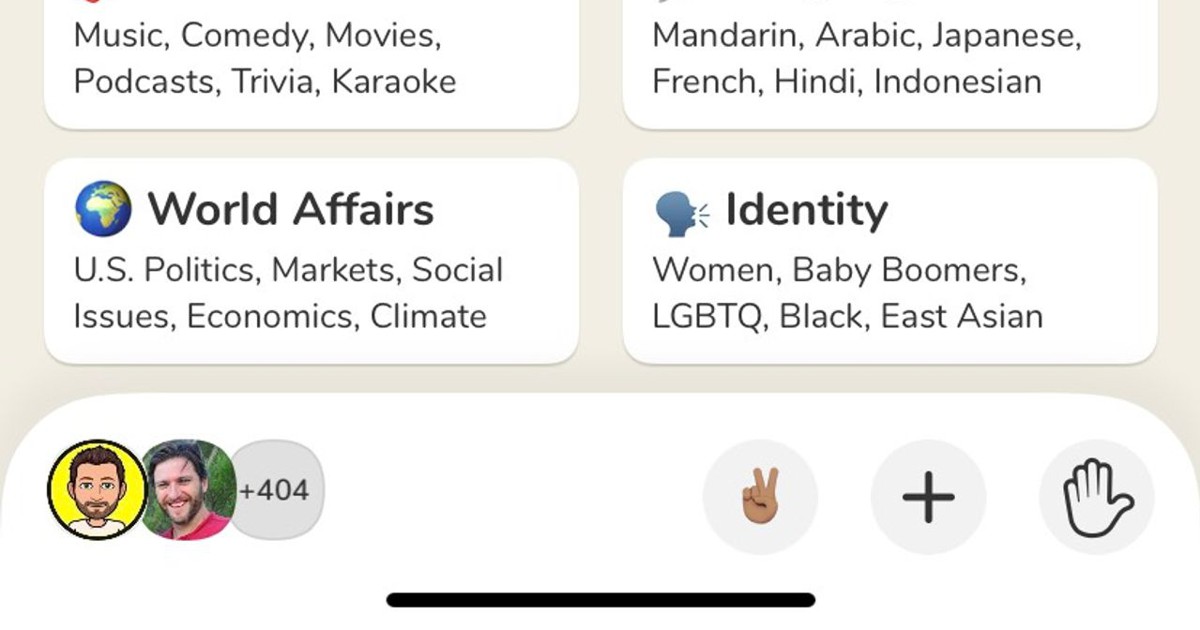This screenshot has height=630, width=1200.
Task: Tap the 'Women, Baby Boomers' text
Action: click(838, 270)
